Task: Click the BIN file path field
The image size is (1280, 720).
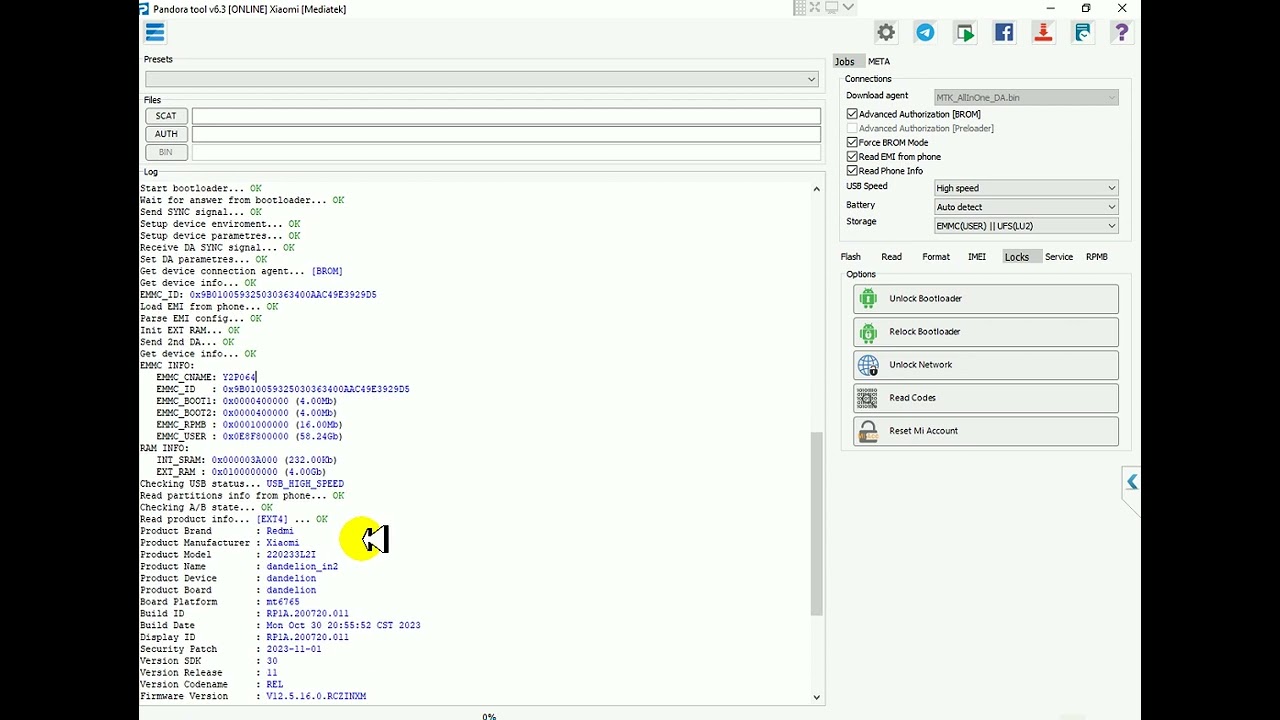Action: (506, 152)
